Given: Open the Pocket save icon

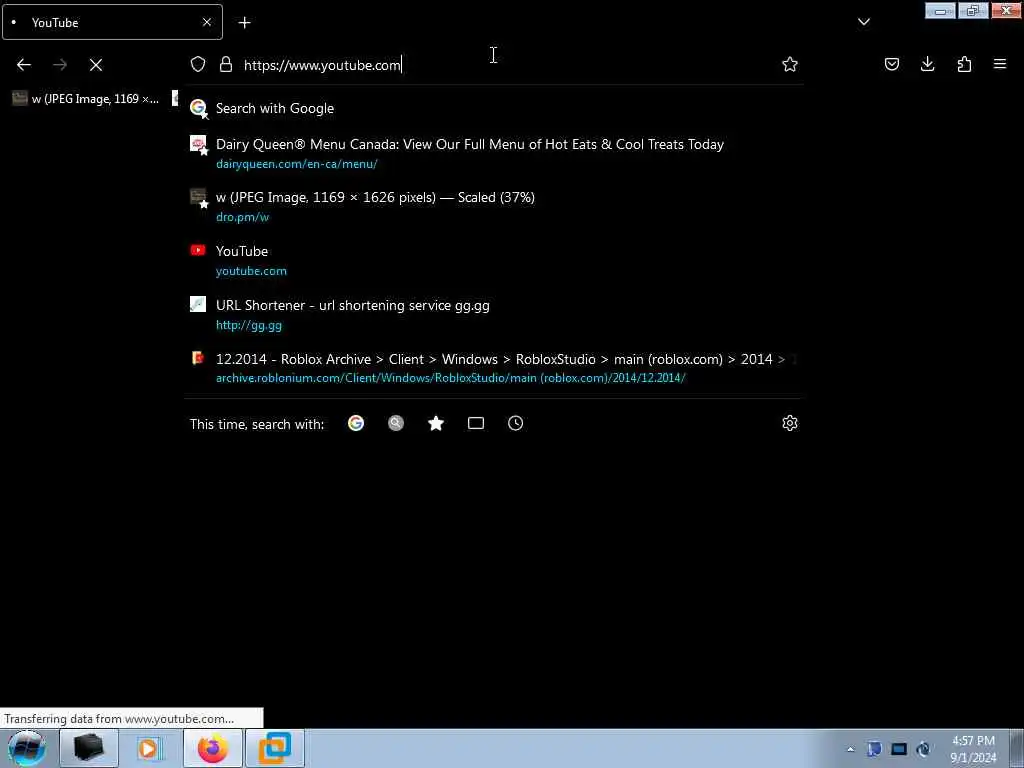Looking at the screenshot, I should click(892, 64).
